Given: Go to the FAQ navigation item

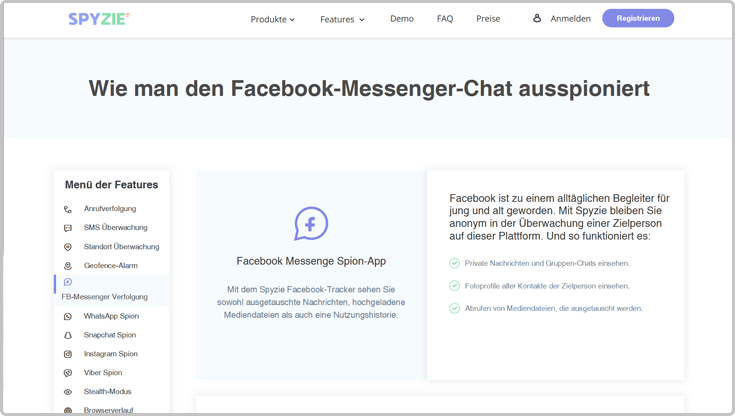Looking at the screenshot, I should [x=445, y=19].
